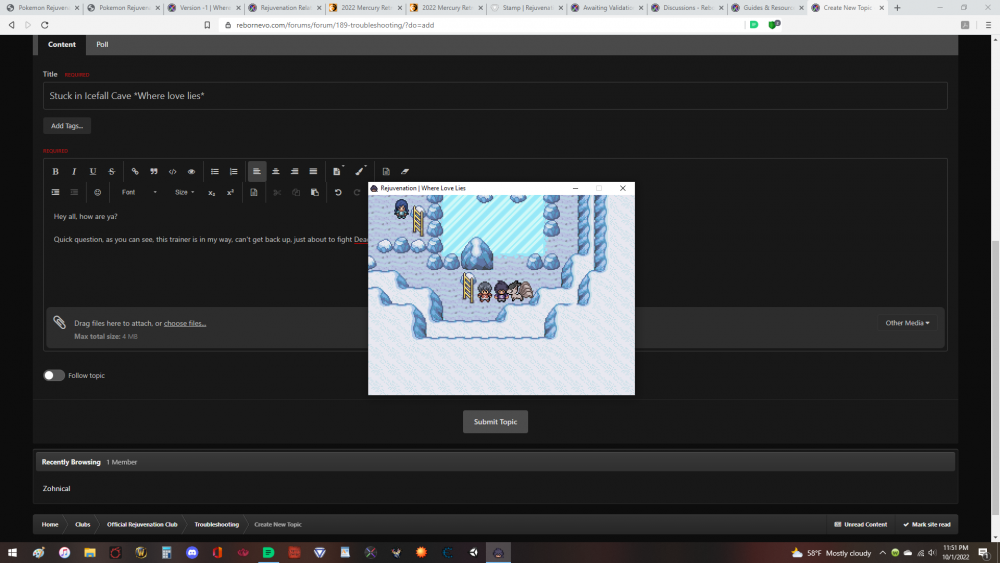Open Troubleshooting breadcrumb
The width and height of the screenshot is (1000, 563).
point(217,525)
